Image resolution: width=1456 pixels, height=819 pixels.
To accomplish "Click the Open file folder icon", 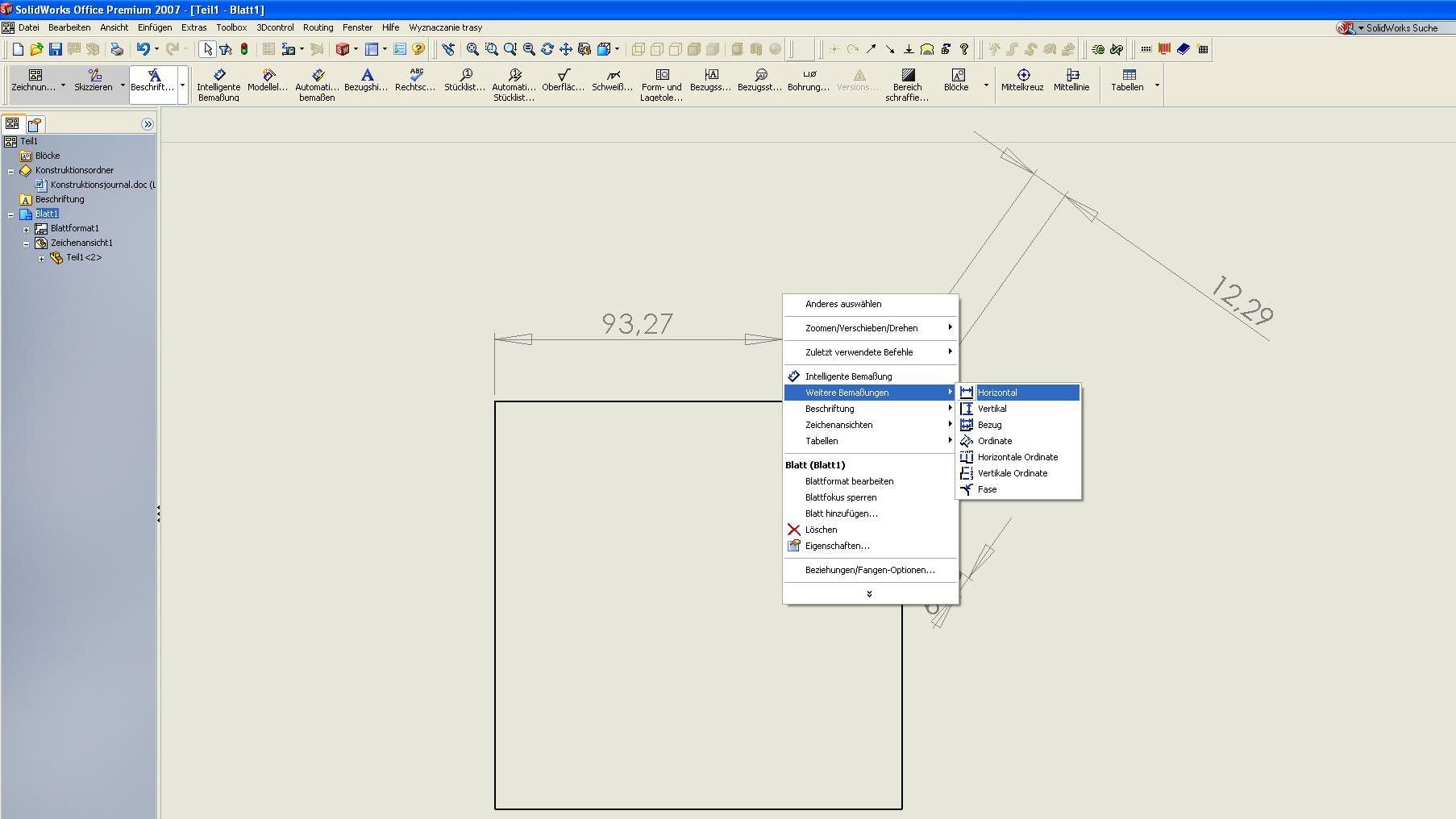I will (36, 49).
